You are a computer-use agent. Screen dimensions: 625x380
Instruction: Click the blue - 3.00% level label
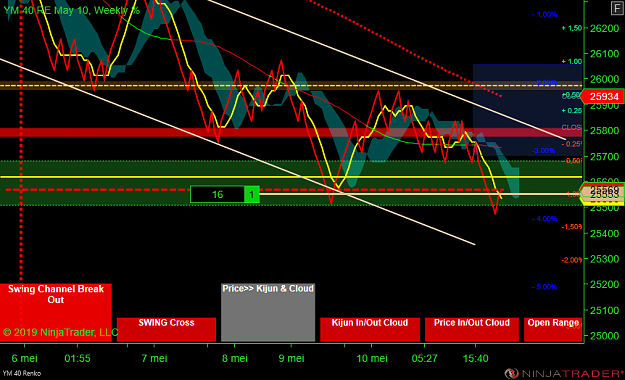[543, 150]
